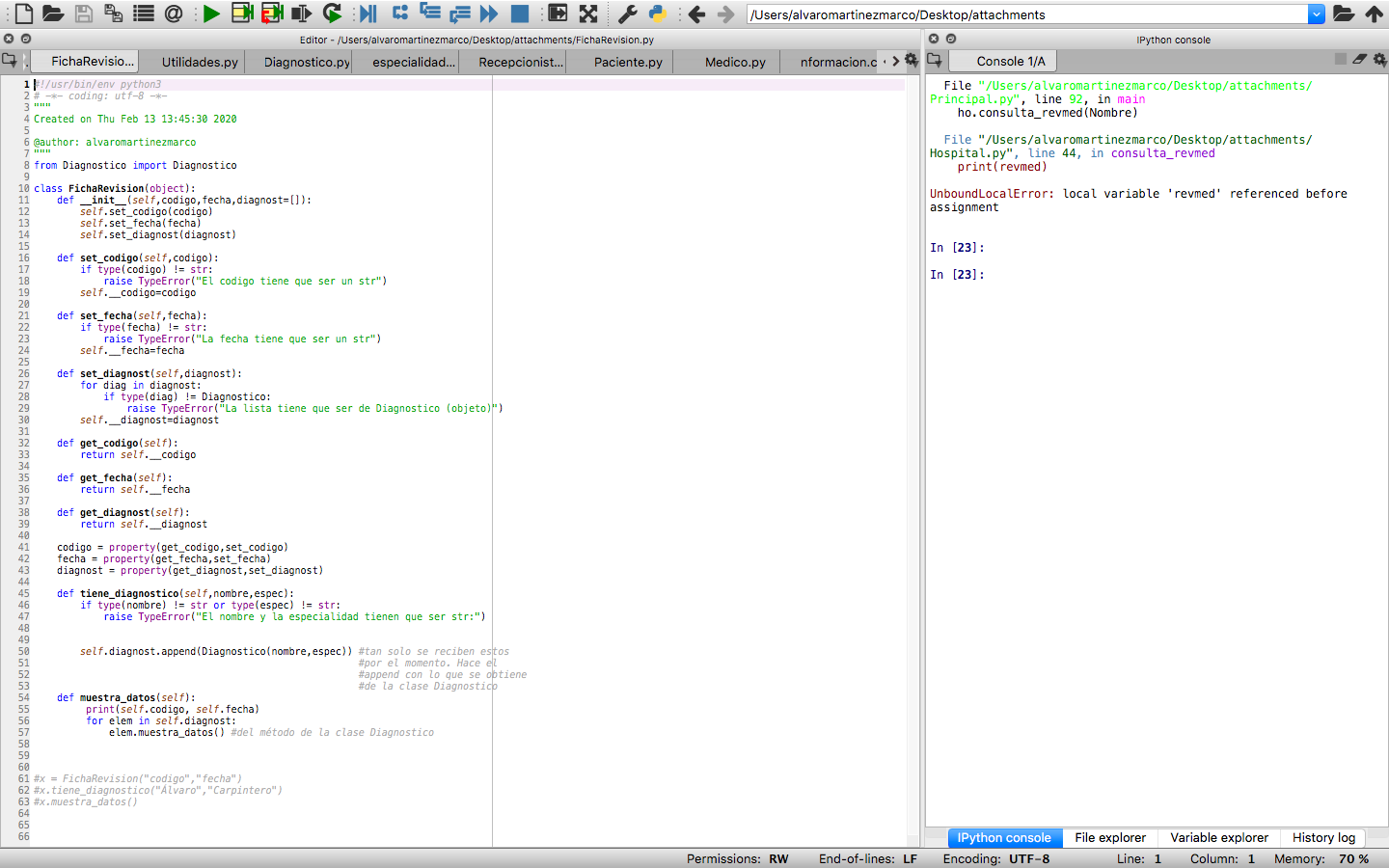Stop debugging with the blue square icon

[519, 14]
